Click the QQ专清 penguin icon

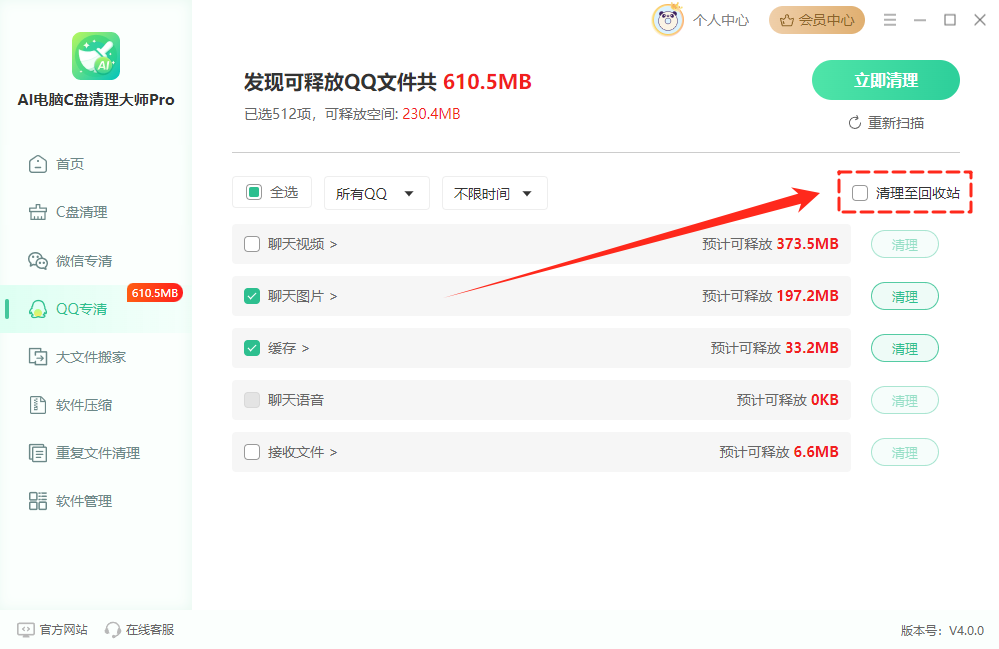[38, 309]
